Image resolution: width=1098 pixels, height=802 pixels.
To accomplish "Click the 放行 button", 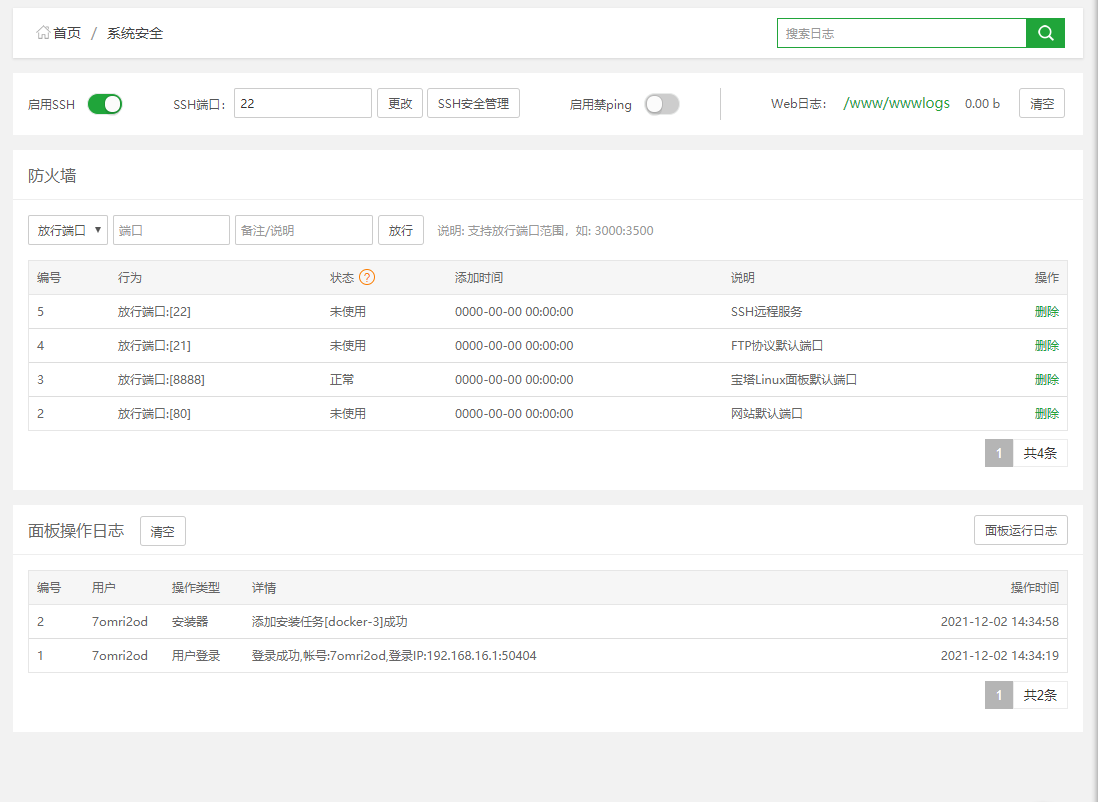I will (401, 230).
